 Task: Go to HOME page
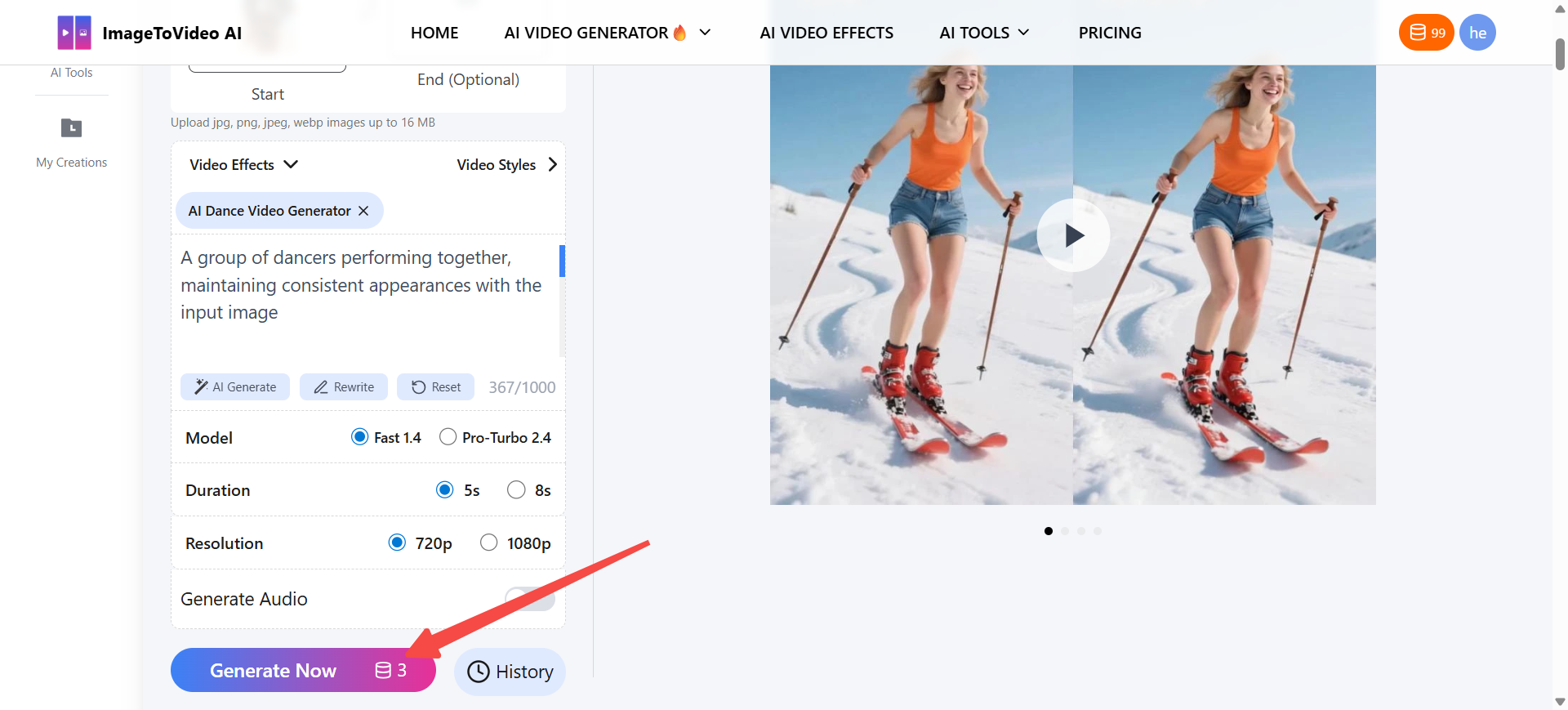[x=434, y=33]
